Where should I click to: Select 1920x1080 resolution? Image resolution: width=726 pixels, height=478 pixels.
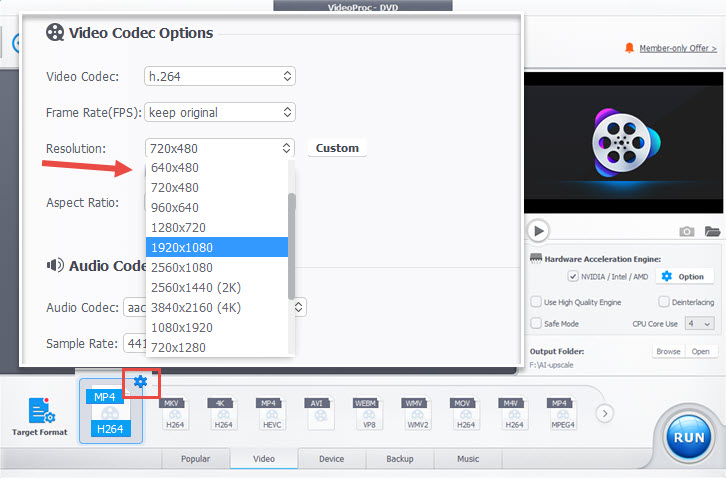[217, 247]
